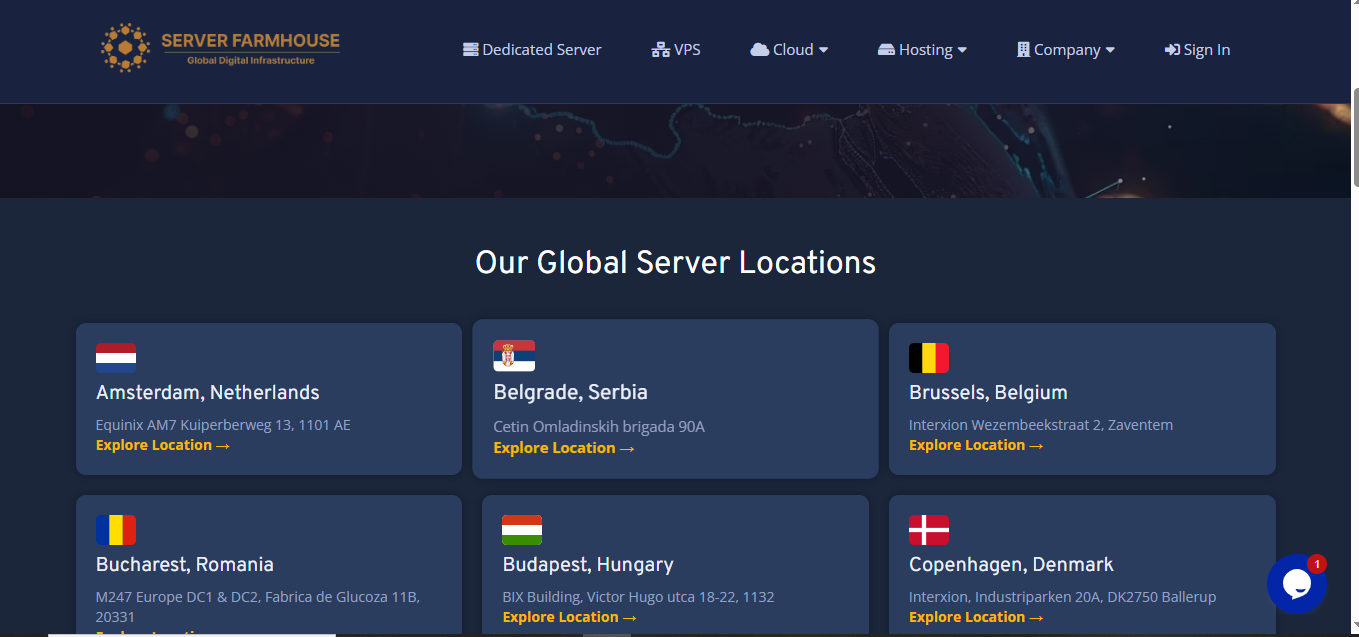Screen dimensions: 1359x637
Task: Explore Location link for Copenhagen
Action: pos(976,617)
